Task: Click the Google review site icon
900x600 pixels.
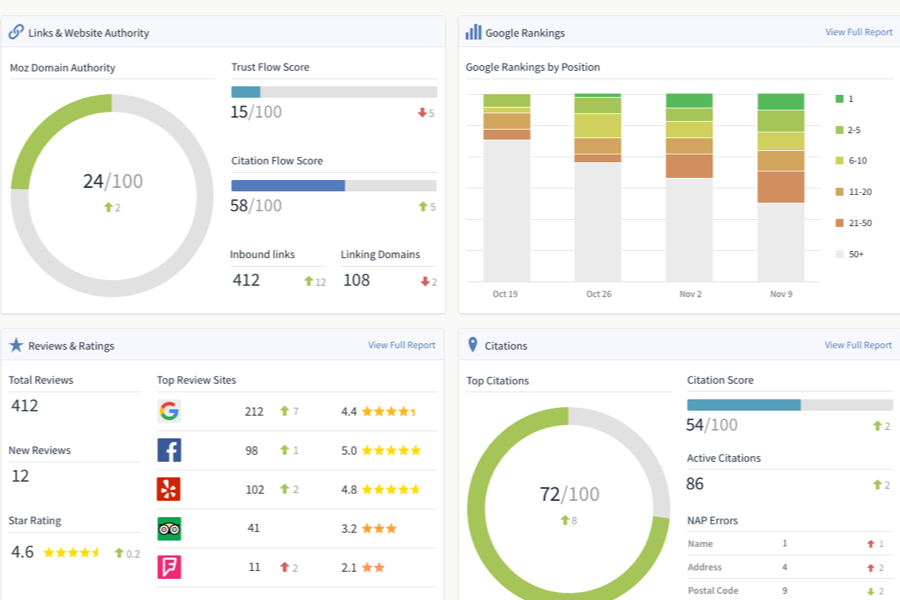Action: coord(169,411)
